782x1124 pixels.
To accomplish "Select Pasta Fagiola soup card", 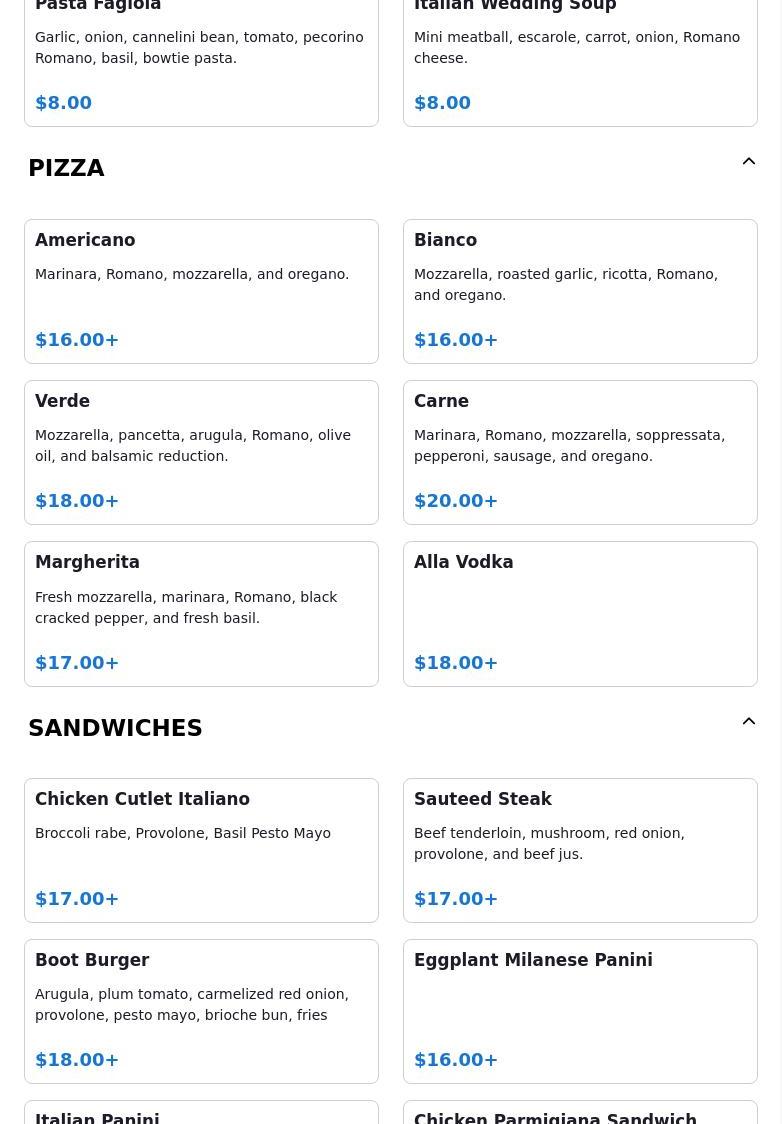I will tap(201, 62).
